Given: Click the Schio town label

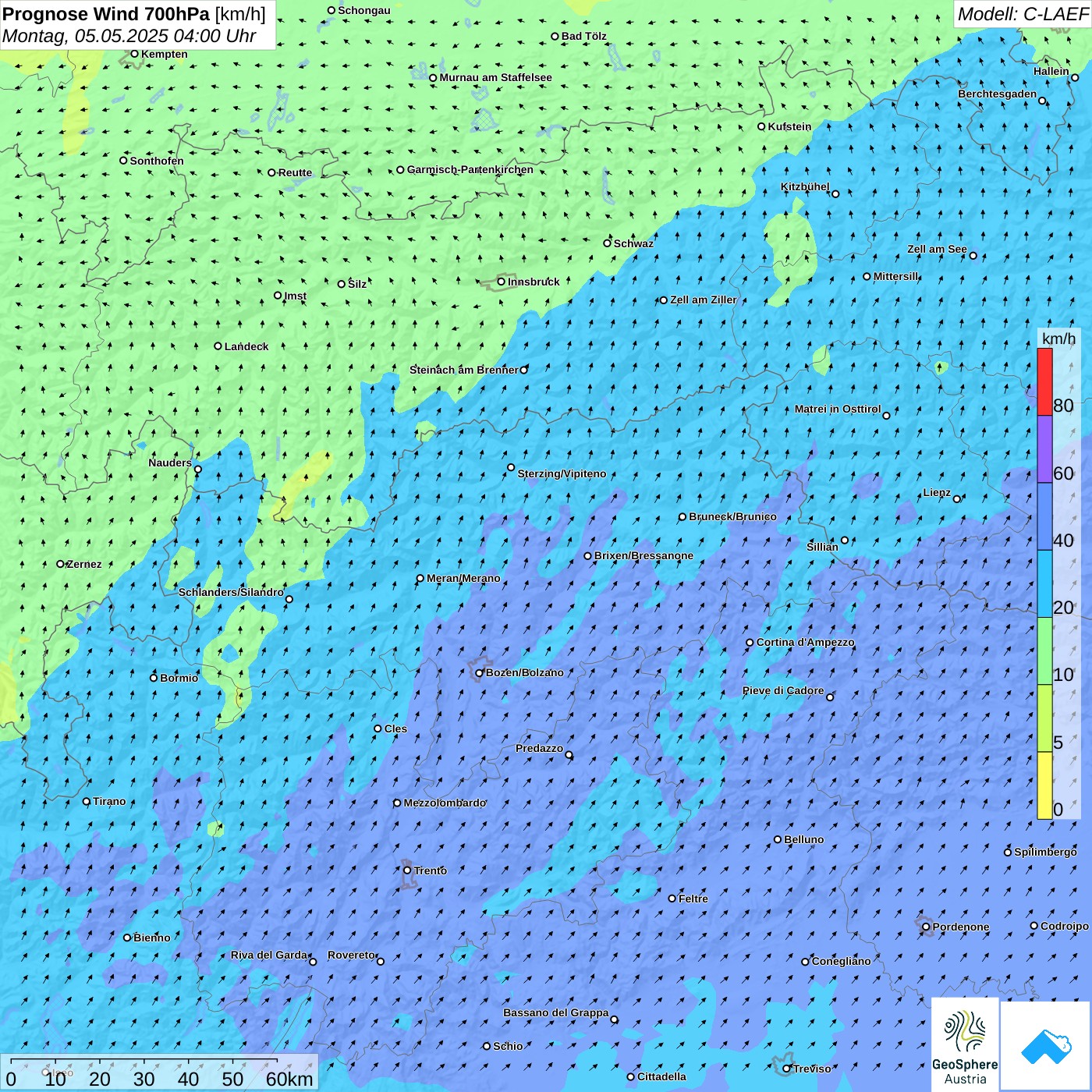Looking at the screenshot, I should [x=508, y=1046].
